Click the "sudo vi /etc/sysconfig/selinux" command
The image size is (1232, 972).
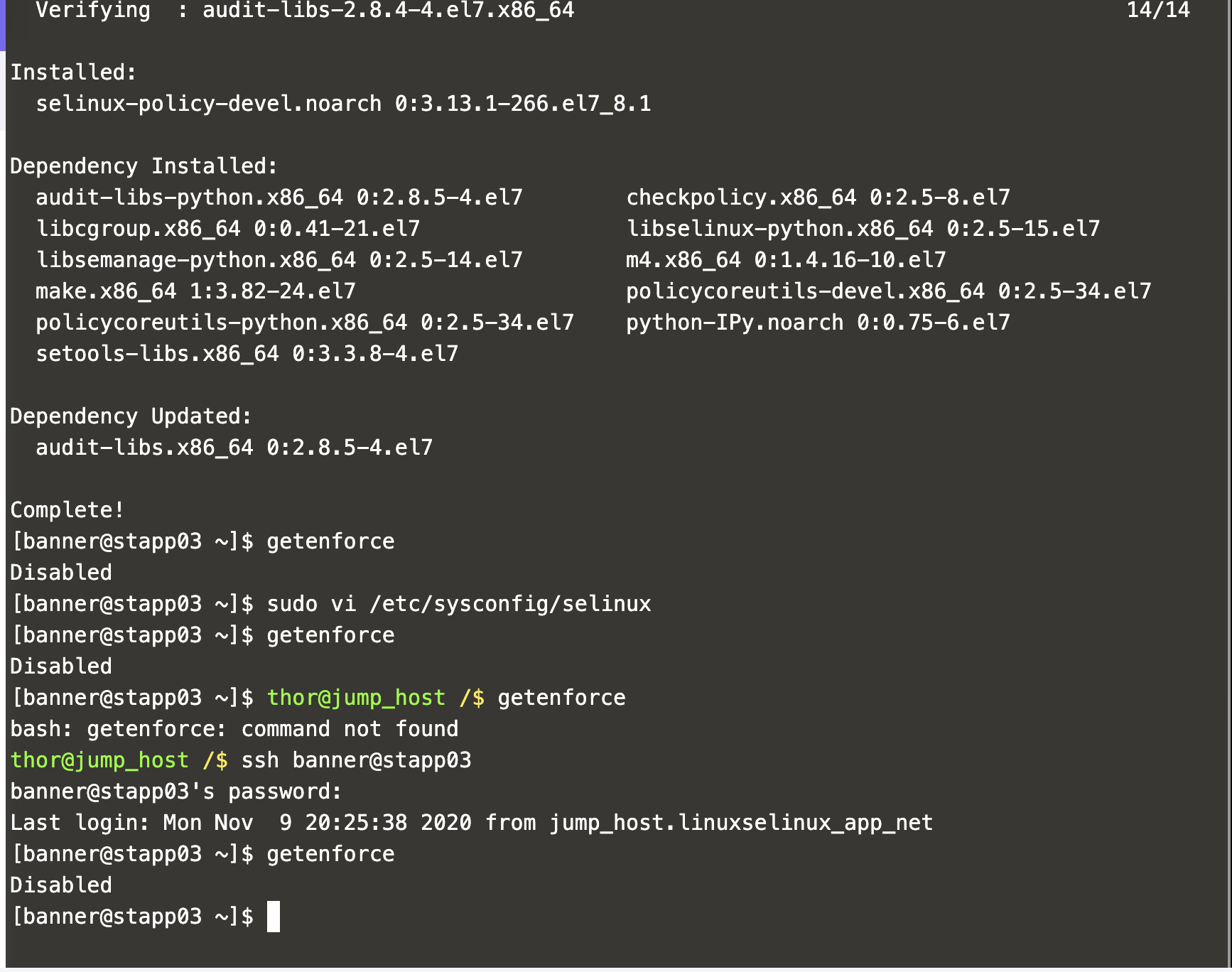coord(458,604)
